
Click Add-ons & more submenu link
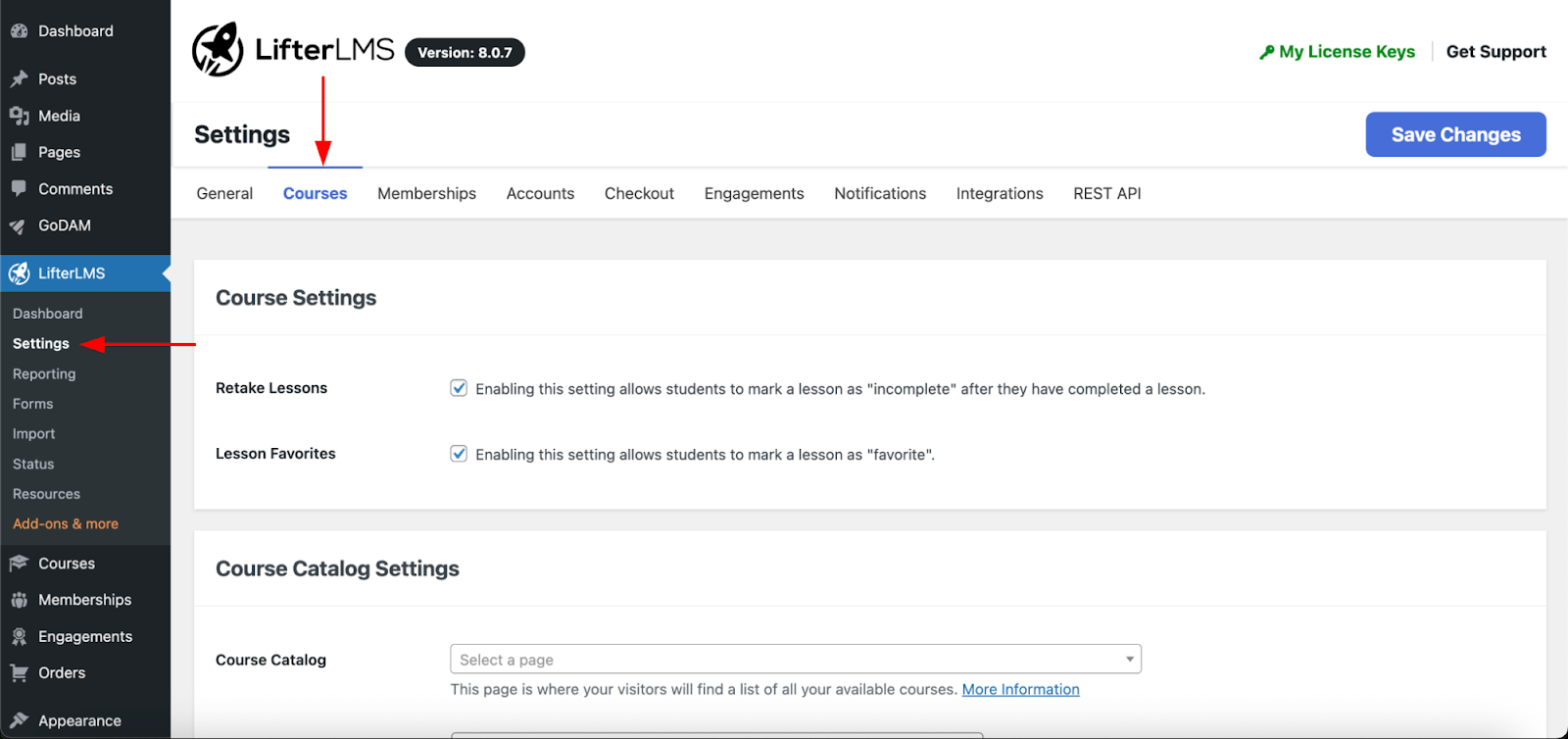tap(66, 524)
